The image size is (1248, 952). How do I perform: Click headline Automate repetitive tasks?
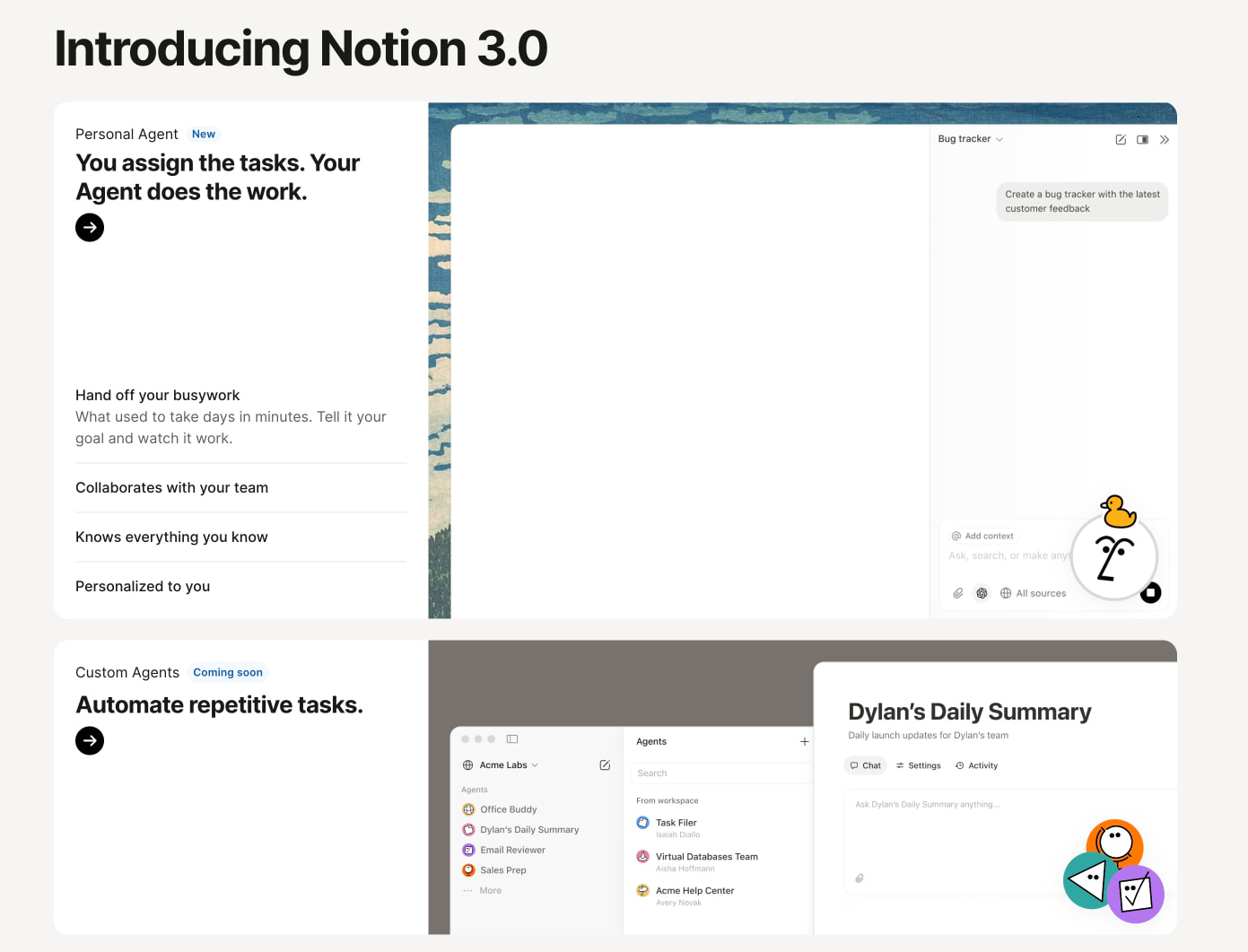click(220, 704)
